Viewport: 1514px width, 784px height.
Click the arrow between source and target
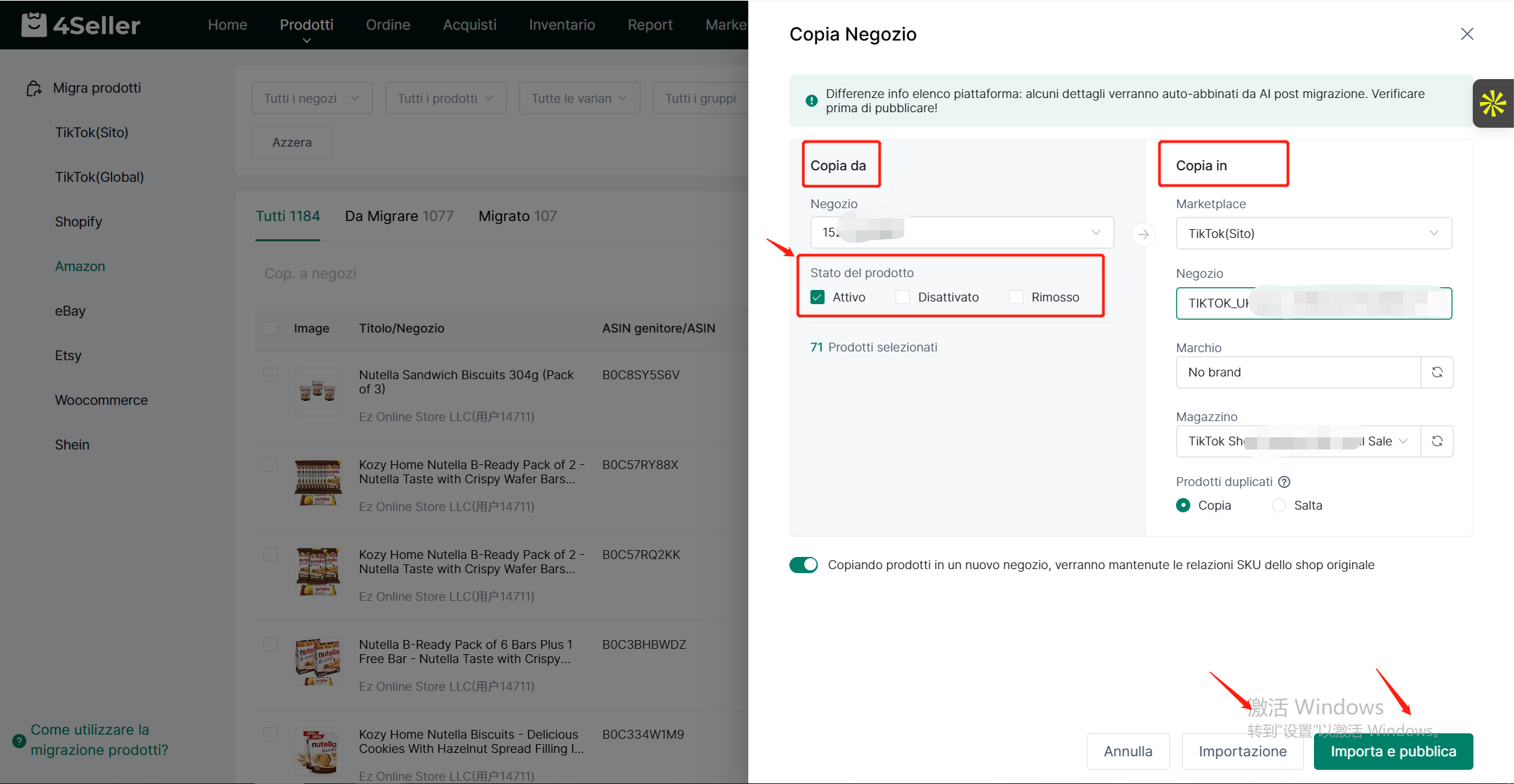1143,235
